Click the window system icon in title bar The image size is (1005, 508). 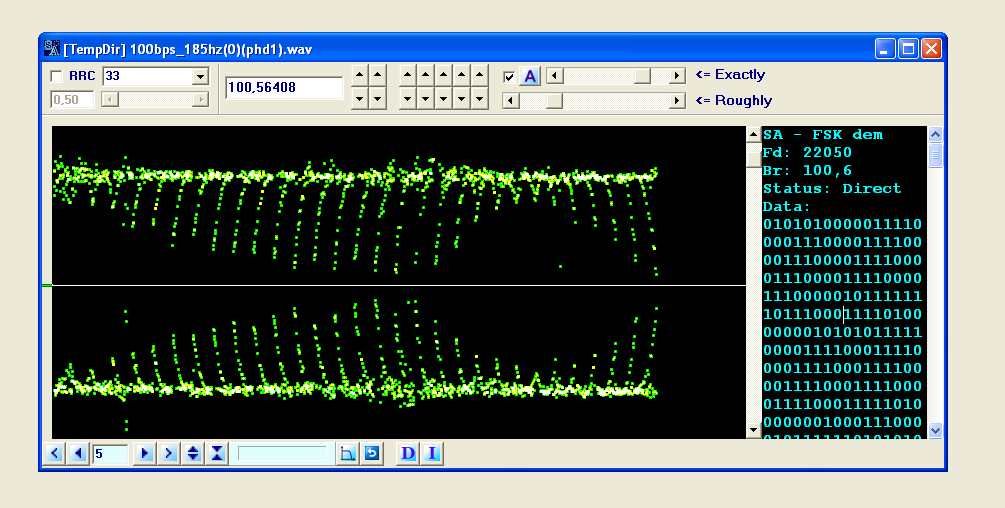(x=52, y=49)
